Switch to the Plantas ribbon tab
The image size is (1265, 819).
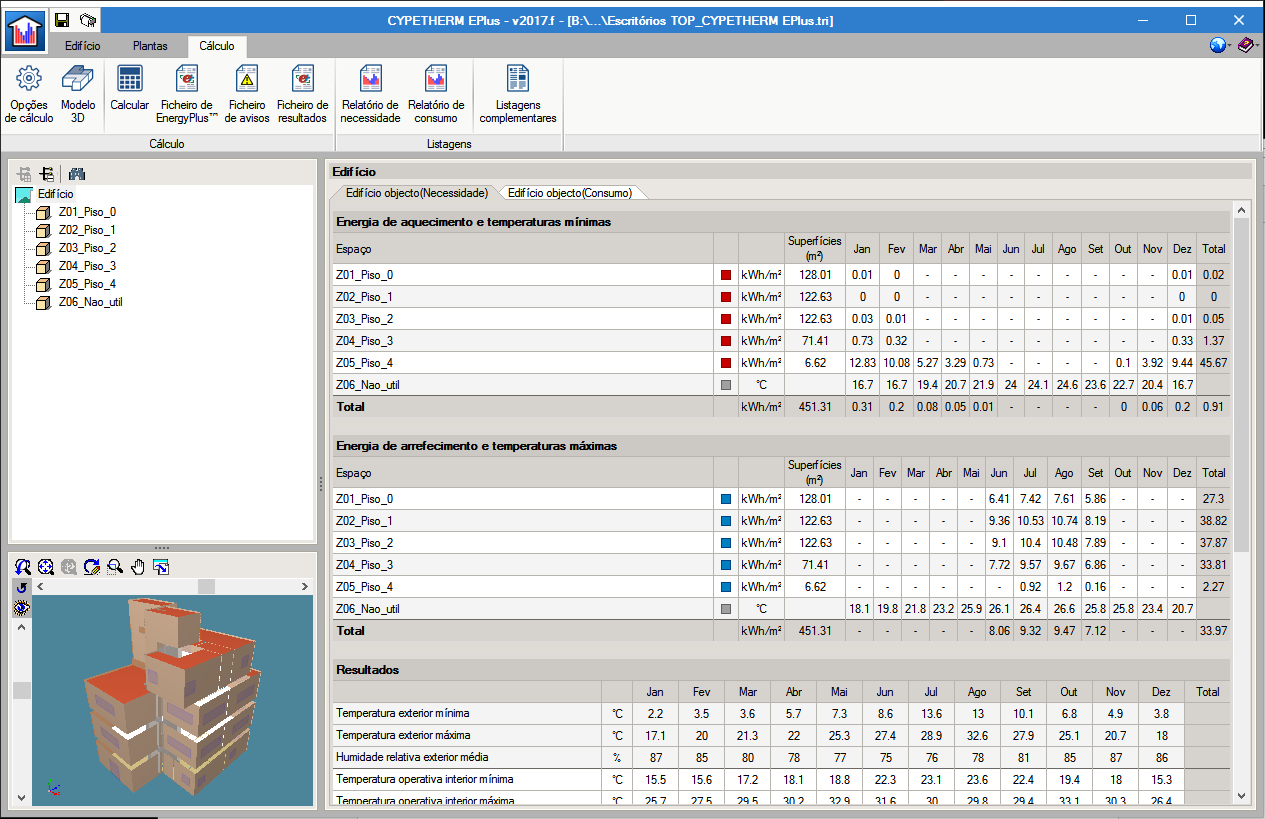click(150, 46)
